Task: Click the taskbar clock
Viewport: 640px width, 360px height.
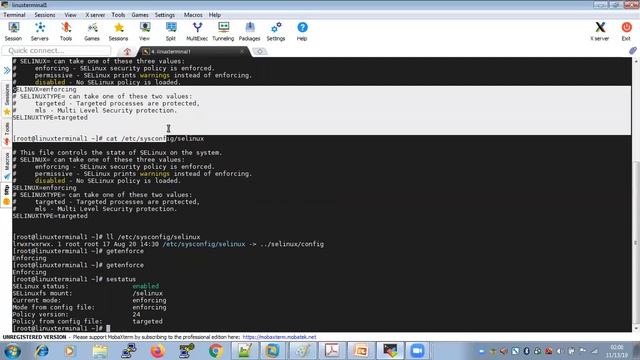Action: click(617, 351)
